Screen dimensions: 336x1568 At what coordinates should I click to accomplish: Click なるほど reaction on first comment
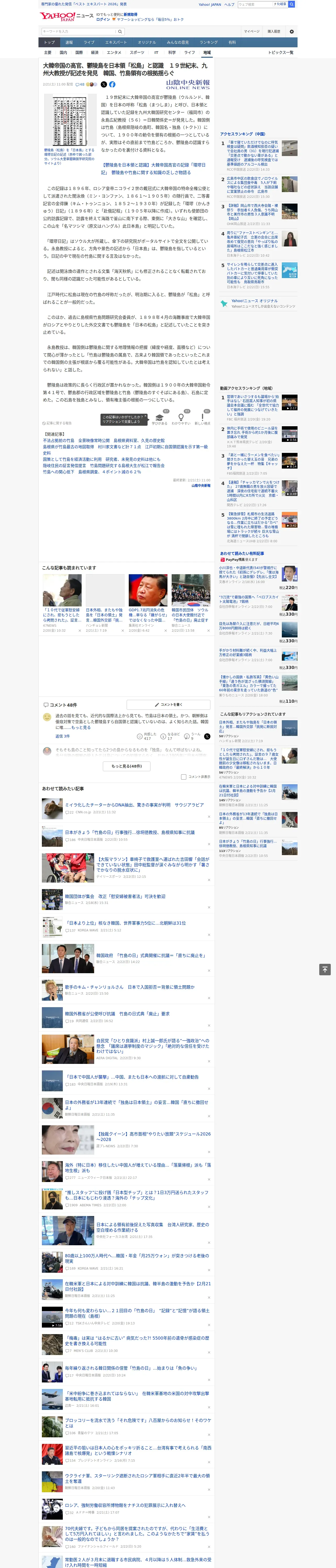click(170, 736)
